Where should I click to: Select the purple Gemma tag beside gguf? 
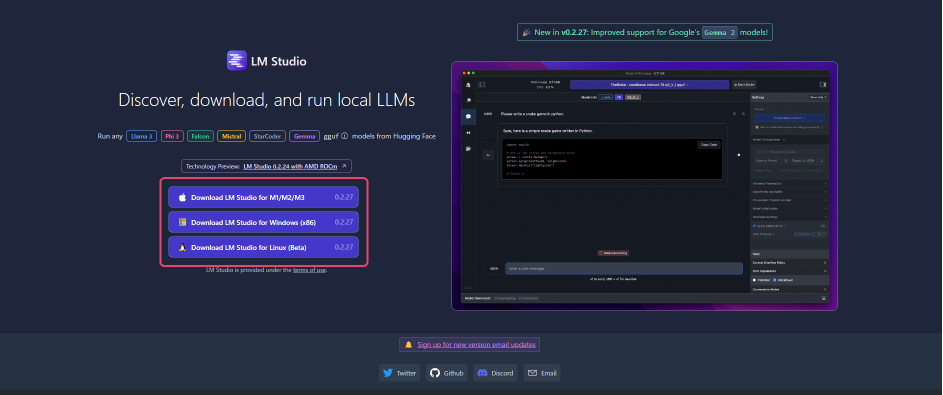(304, 136)
